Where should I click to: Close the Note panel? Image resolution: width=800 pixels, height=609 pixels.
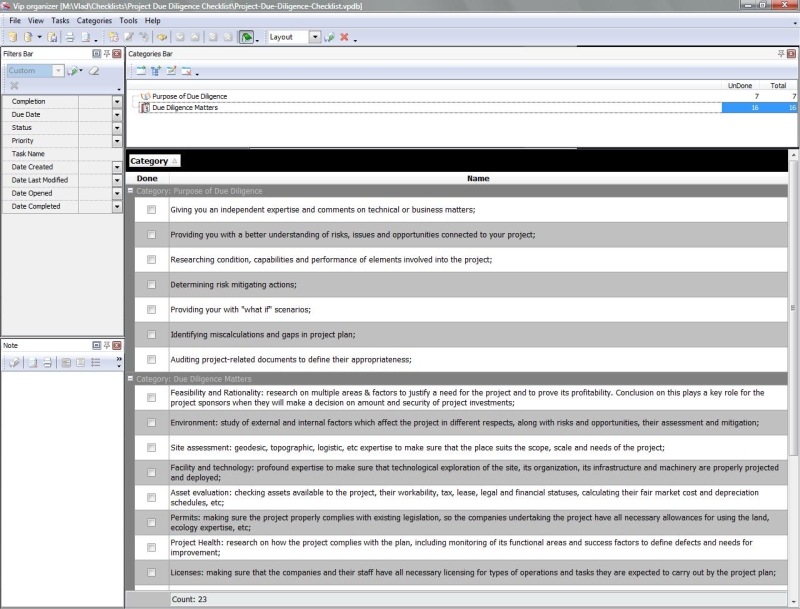point(117,345)
